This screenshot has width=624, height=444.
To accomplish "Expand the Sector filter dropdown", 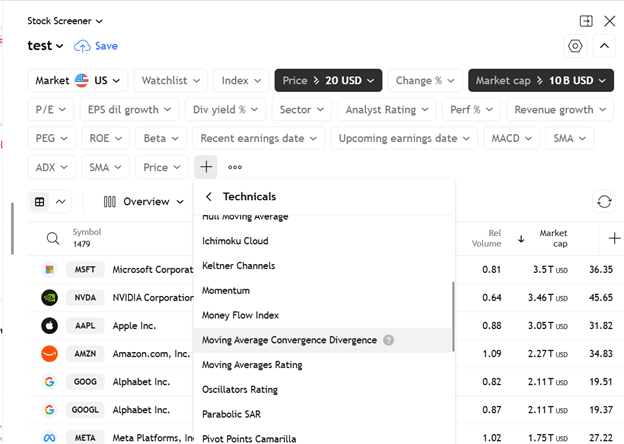I will tap(301, 110).
